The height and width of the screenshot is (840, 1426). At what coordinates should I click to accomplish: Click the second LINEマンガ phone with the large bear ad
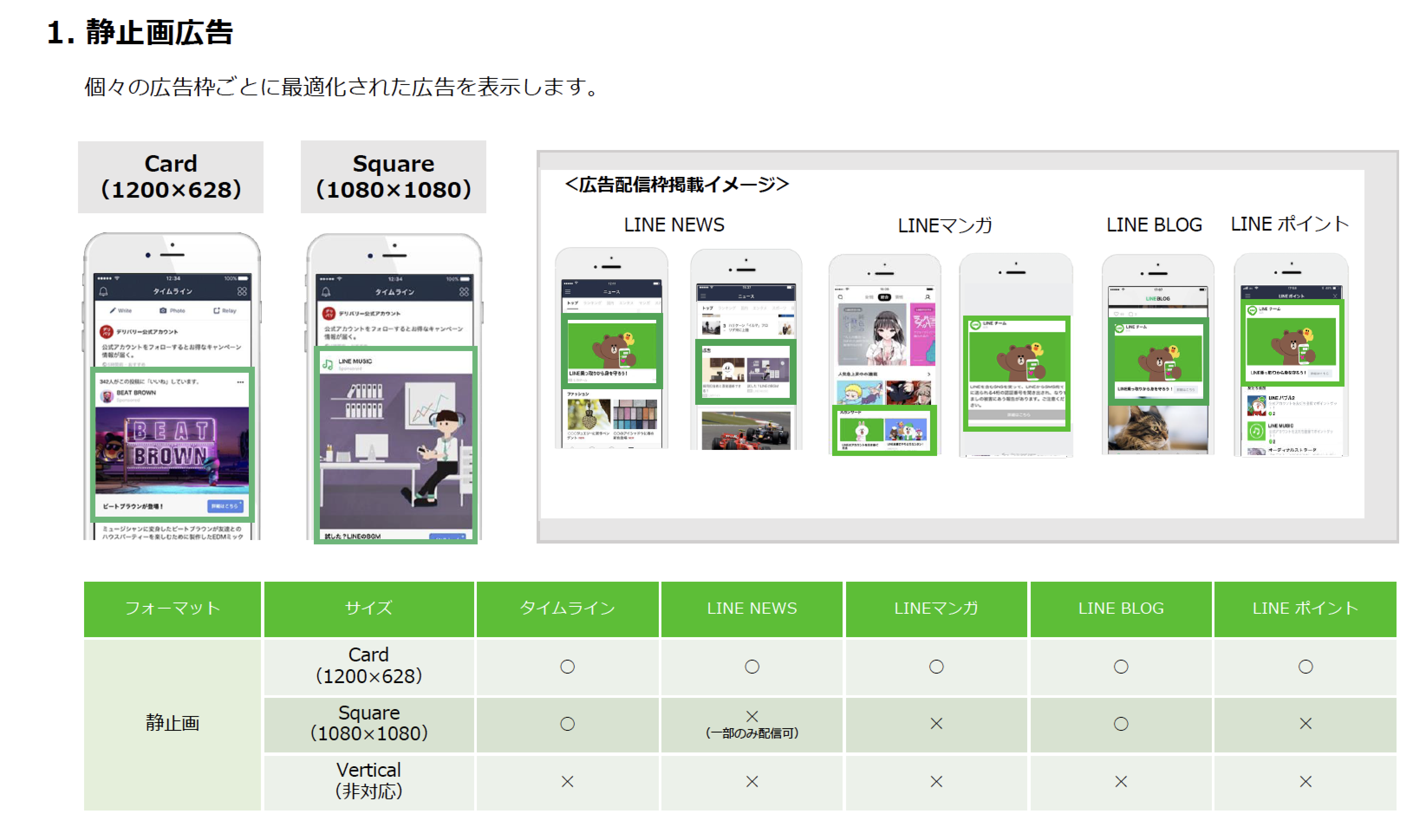1016,355
